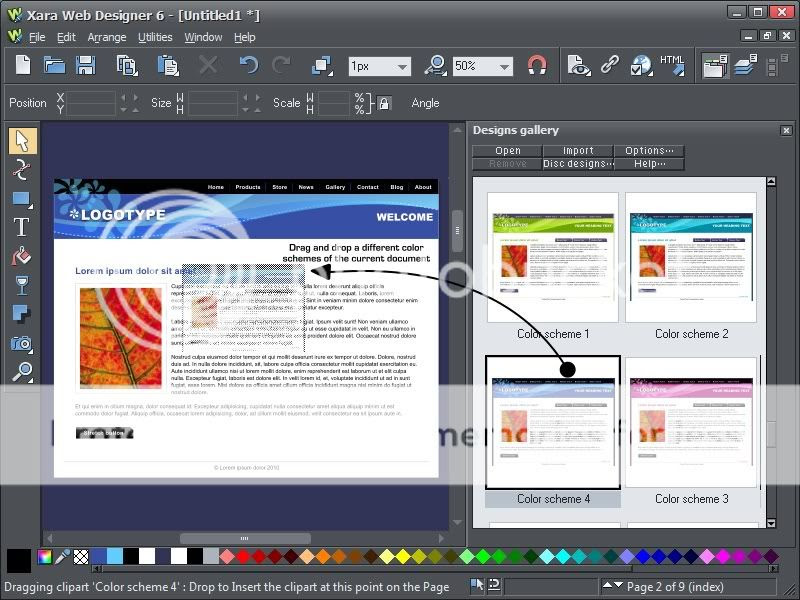Click the Page 2 of 9 (index) status text
The height and width of the screenshot is (600, 800).
click(675, 587)
